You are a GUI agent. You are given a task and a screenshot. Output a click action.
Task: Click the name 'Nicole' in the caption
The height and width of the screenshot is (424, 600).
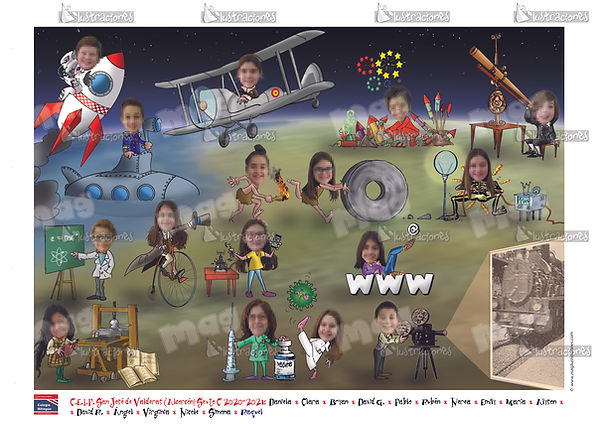coord(189,412)
